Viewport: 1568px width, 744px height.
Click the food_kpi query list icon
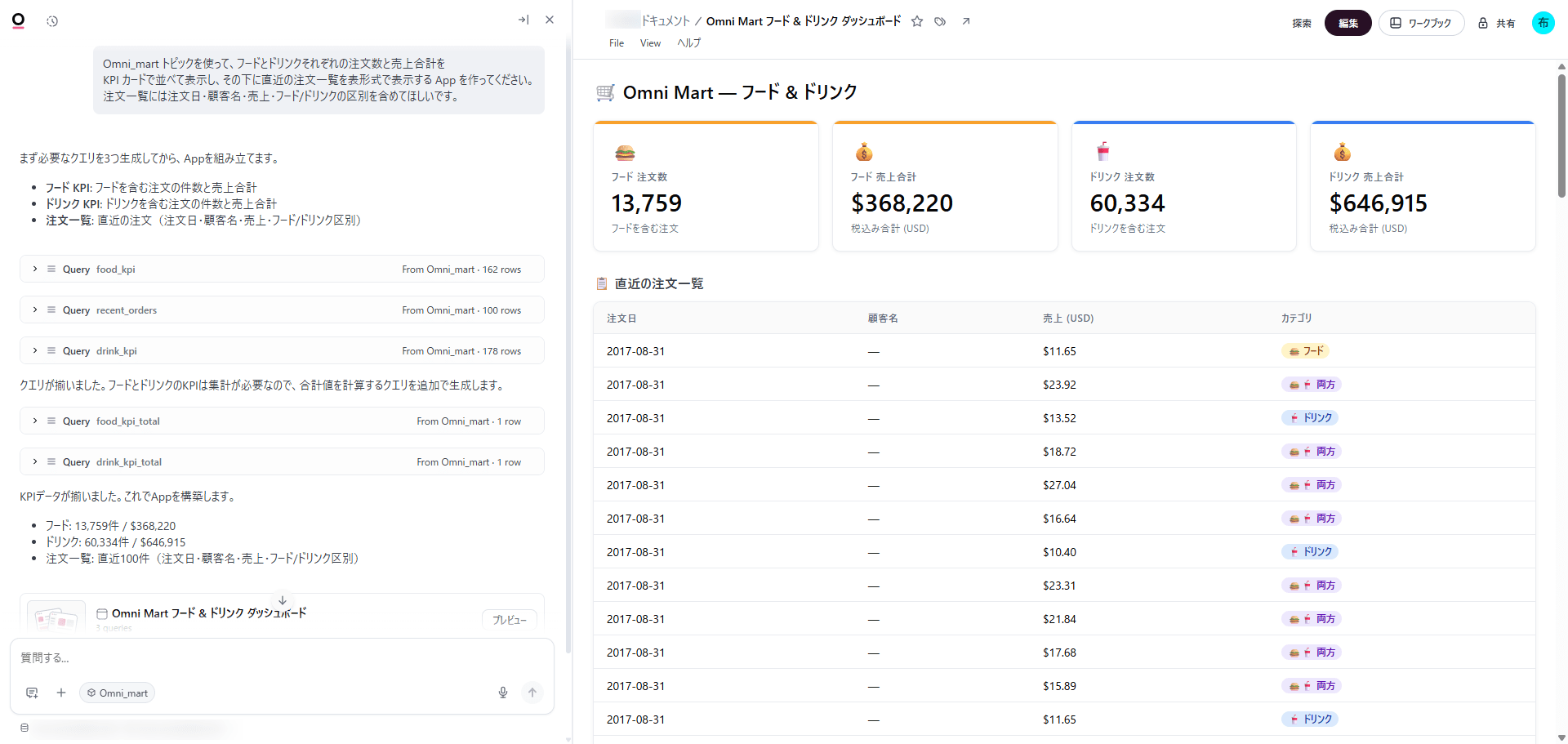51,269
